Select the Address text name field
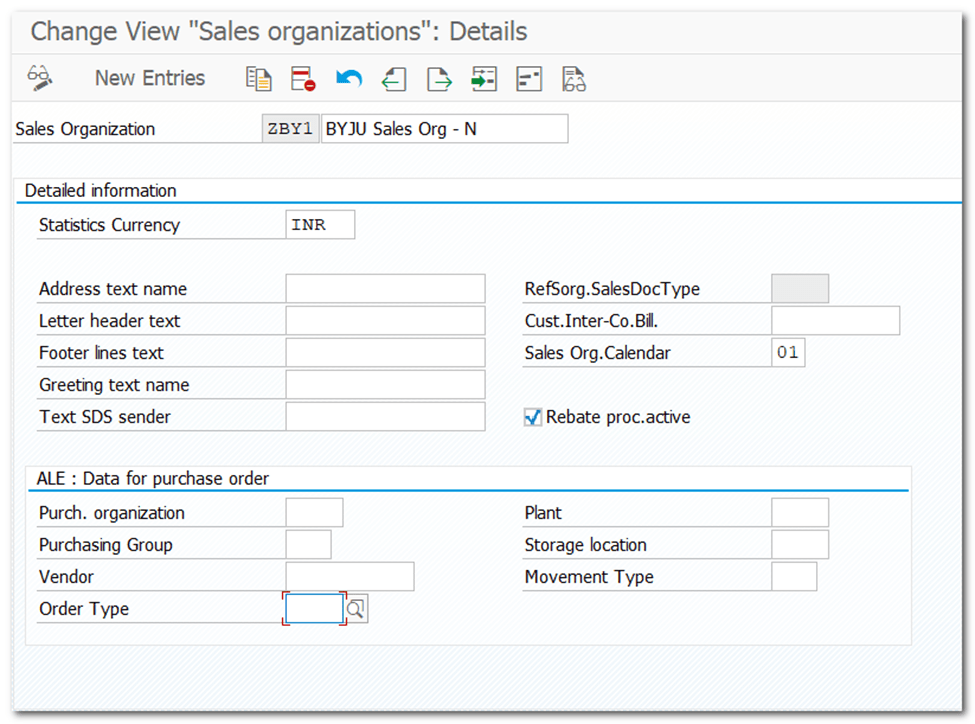 coord(385,289)
